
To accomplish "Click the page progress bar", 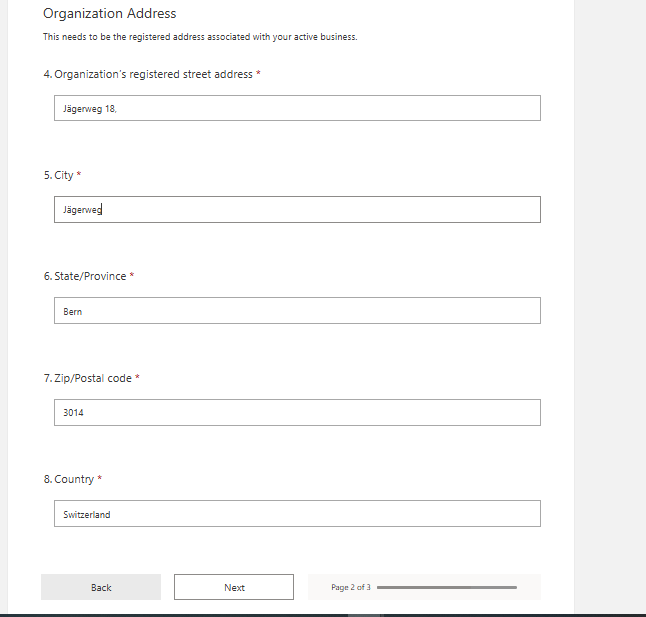I will coord(446,587).
